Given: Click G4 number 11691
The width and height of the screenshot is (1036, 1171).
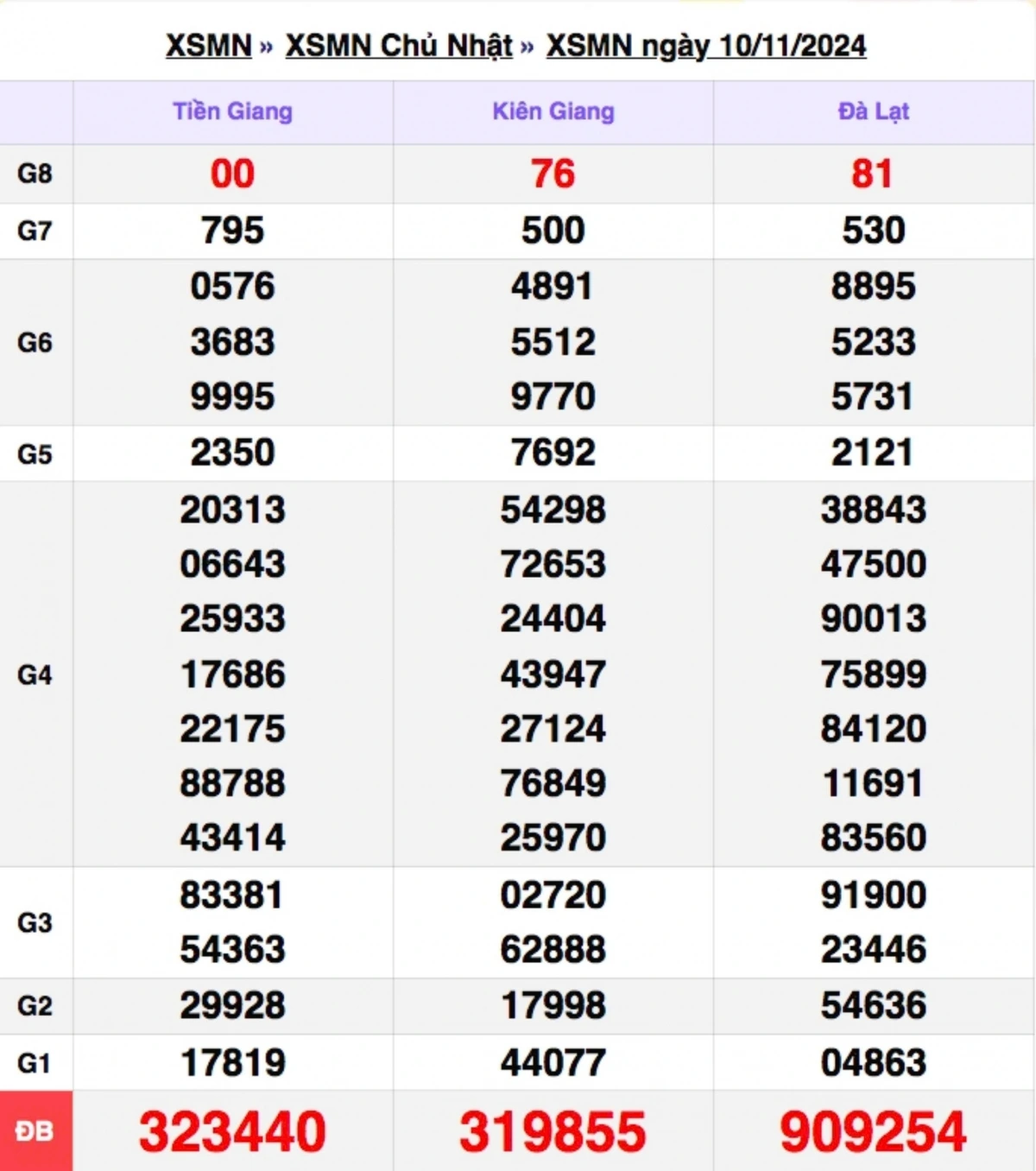Looking at the screenshot, I should (874, 783).
